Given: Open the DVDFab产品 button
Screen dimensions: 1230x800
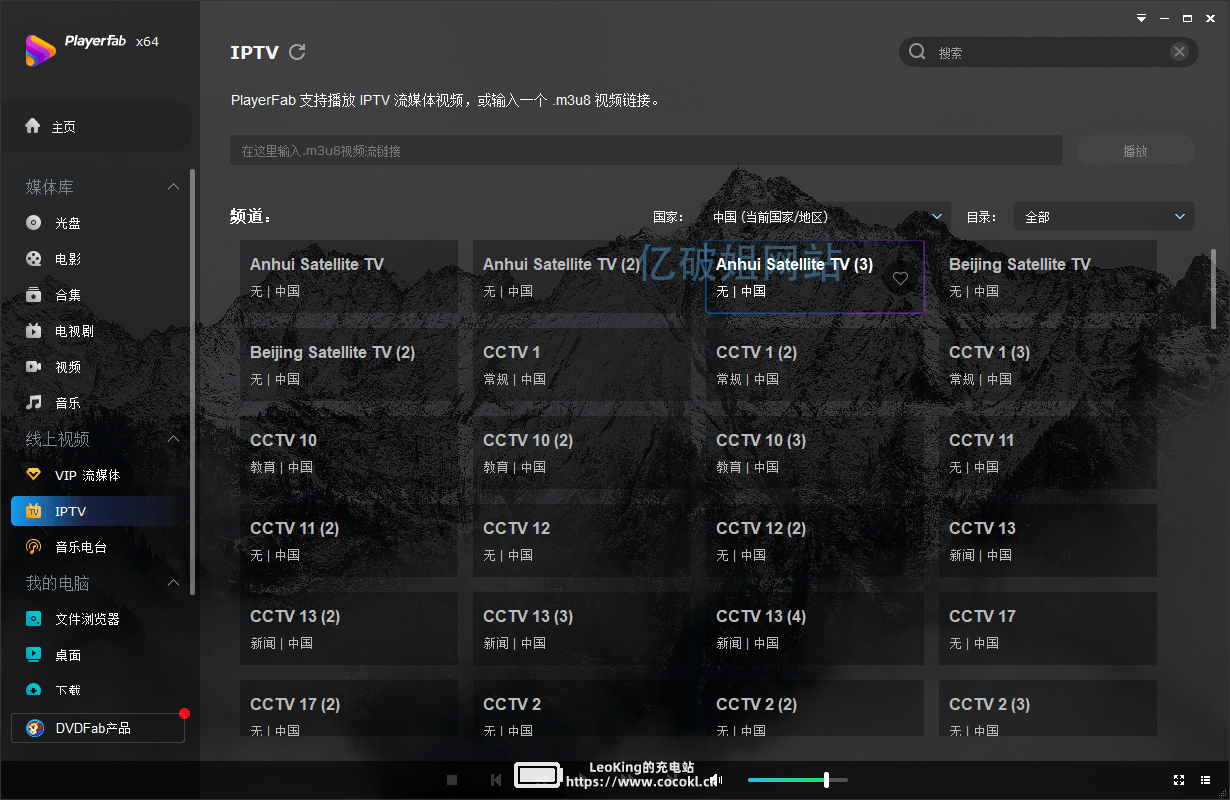Looking at the screenshot, I should click(98, 728).
